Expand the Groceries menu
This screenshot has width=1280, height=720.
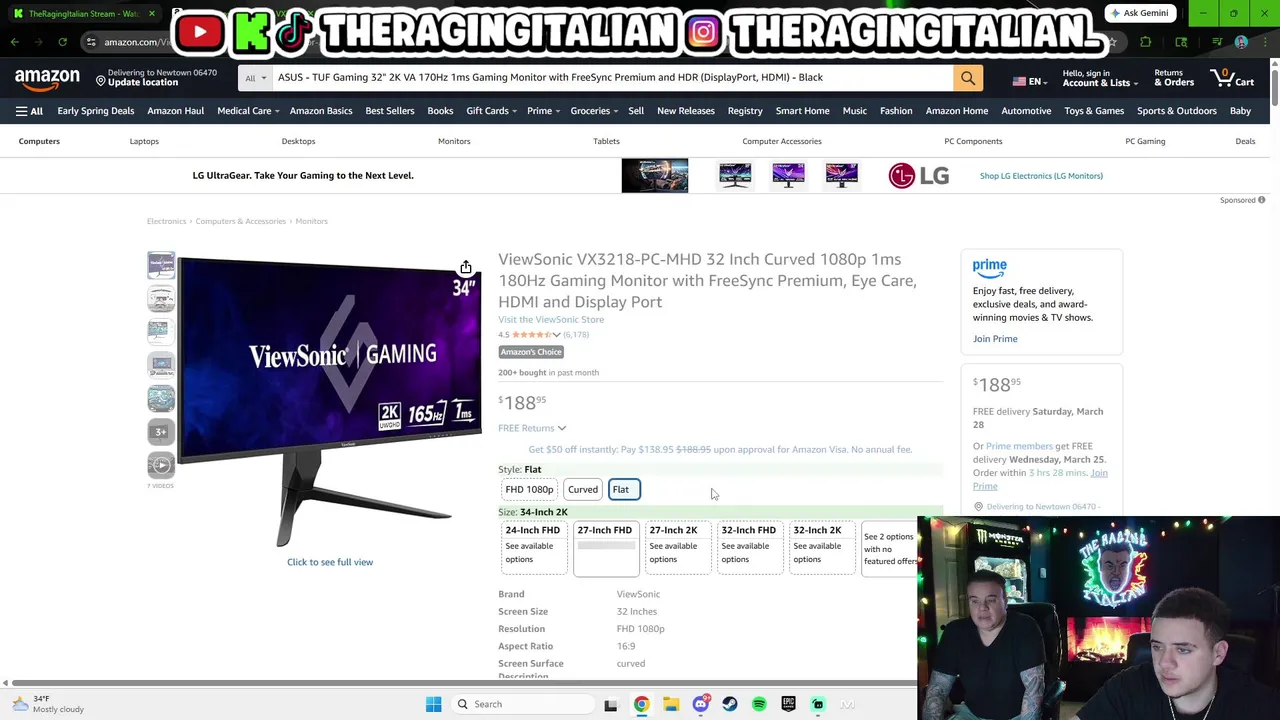click(x=594, y=111)
